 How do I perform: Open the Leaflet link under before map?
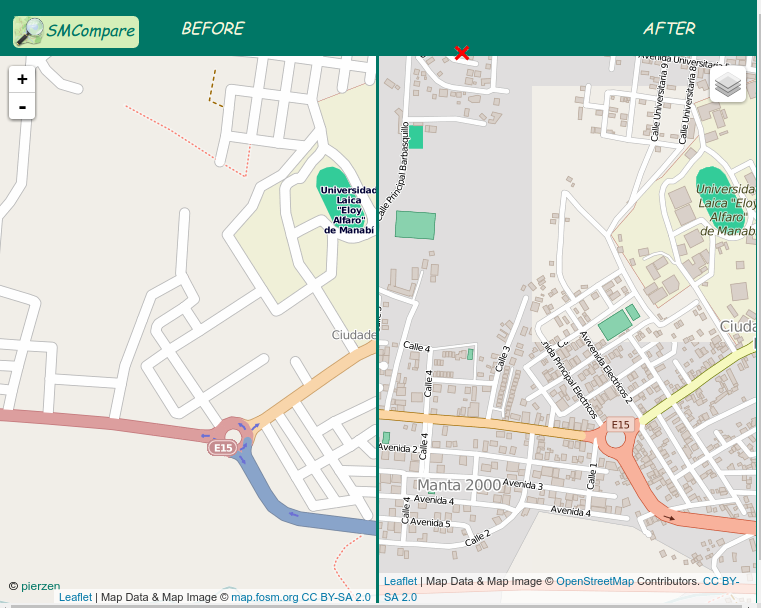[75, 597]
